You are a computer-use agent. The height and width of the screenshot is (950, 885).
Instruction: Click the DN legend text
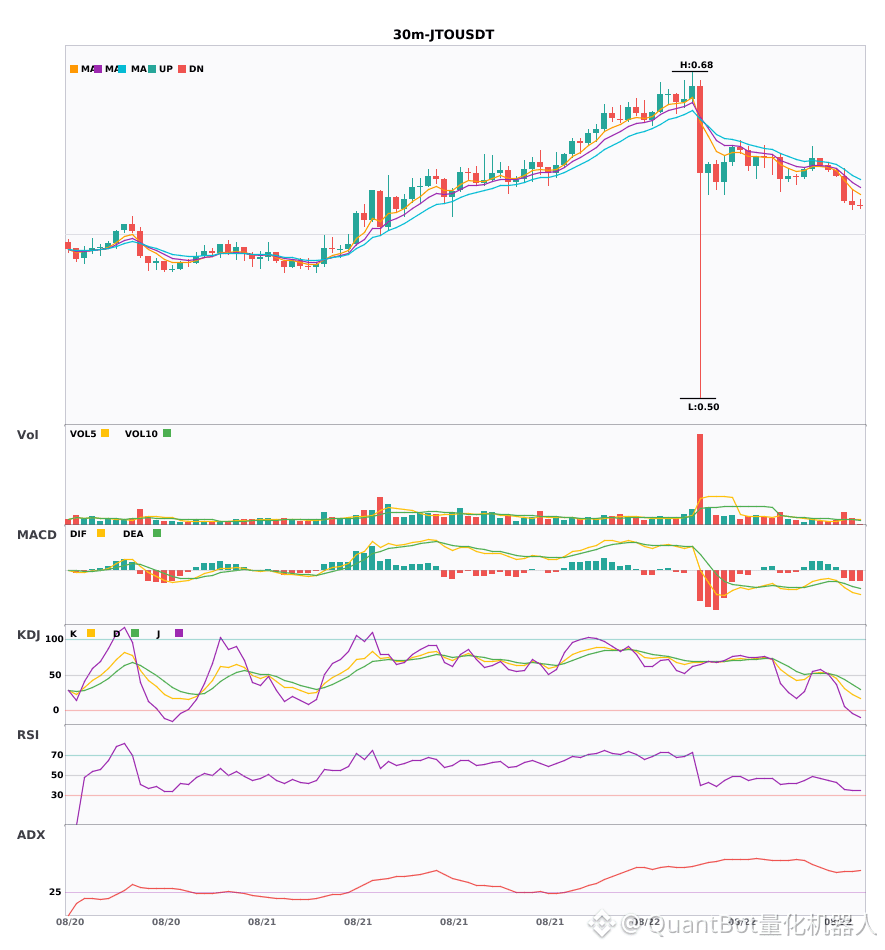pos(196,69)
